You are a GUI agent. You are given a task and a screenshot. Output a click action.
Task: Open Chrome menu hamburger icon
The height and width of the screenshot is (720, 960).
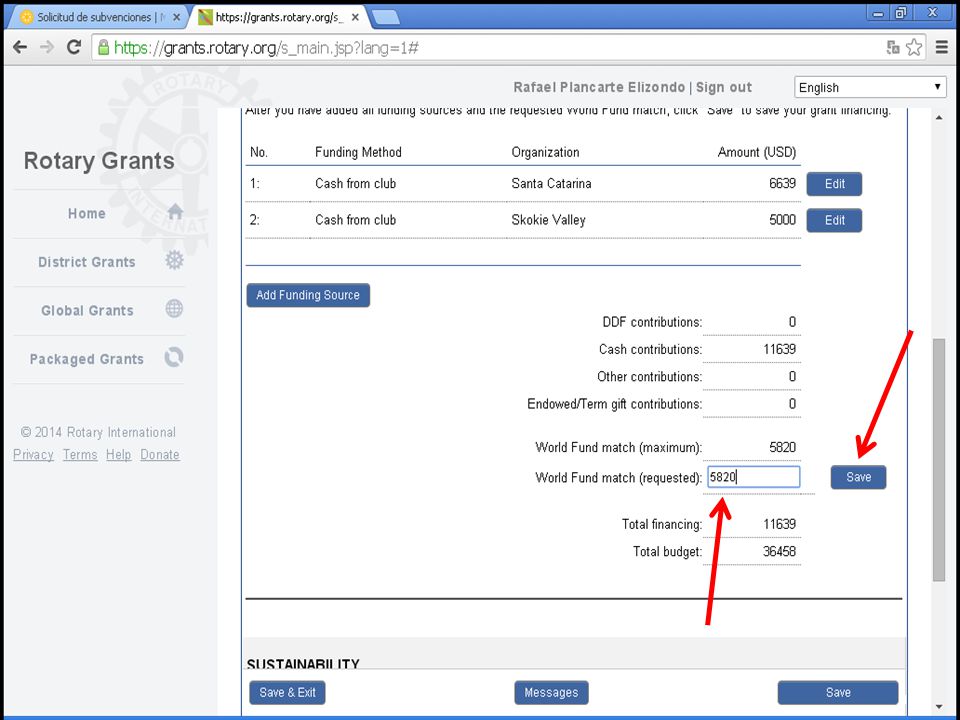click(x=942, y=47)
